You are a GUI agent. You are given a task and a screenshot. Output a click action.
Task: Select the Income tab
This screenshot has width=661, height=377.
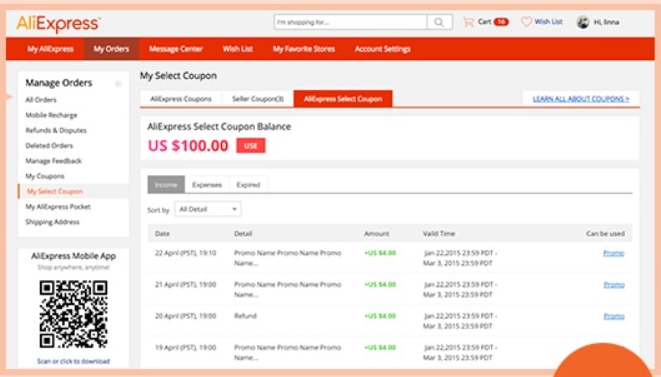[x=166, y=185]
